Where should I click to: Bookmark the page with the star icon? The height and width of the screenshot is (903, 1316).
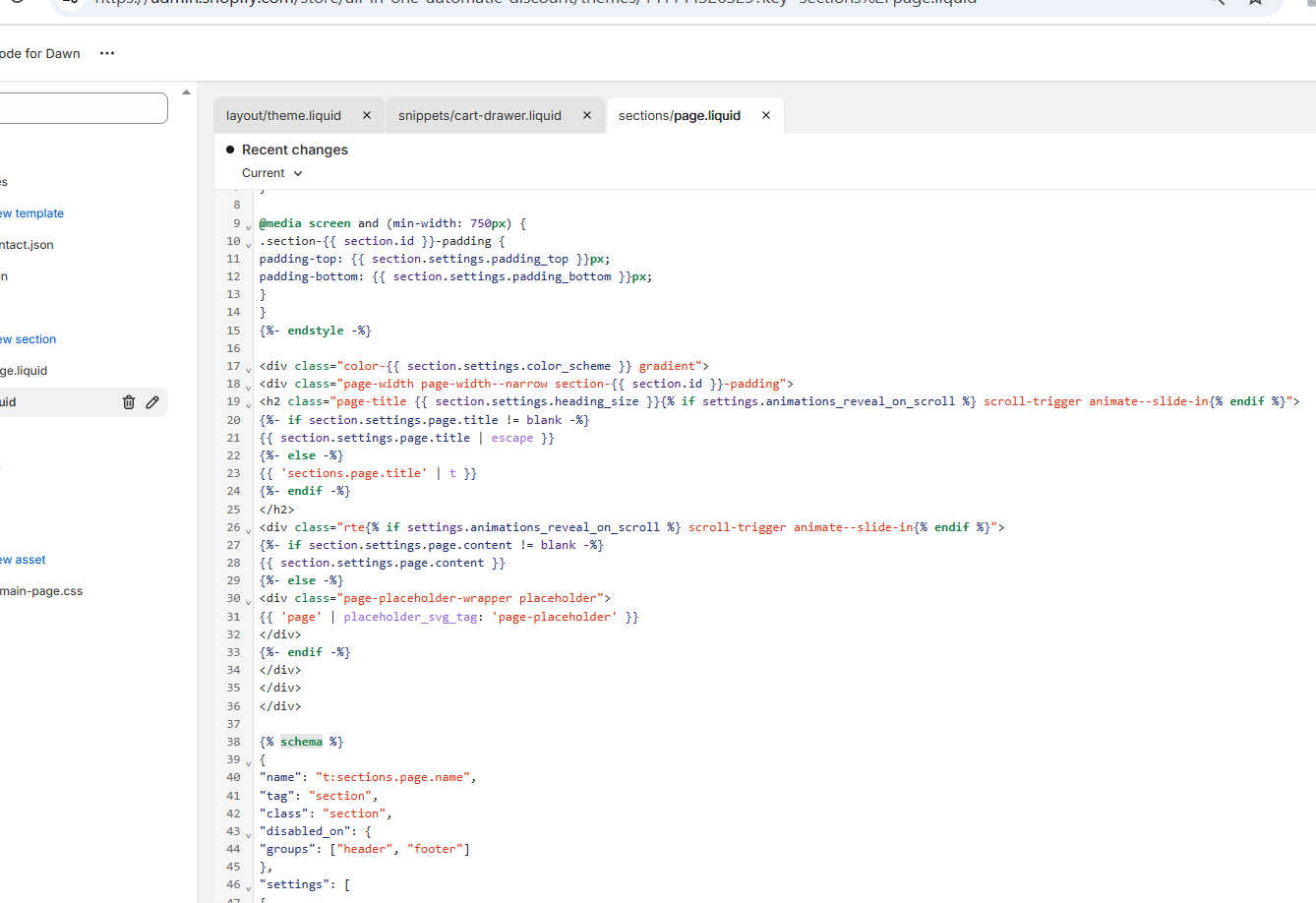click(x=1255, y=2)
